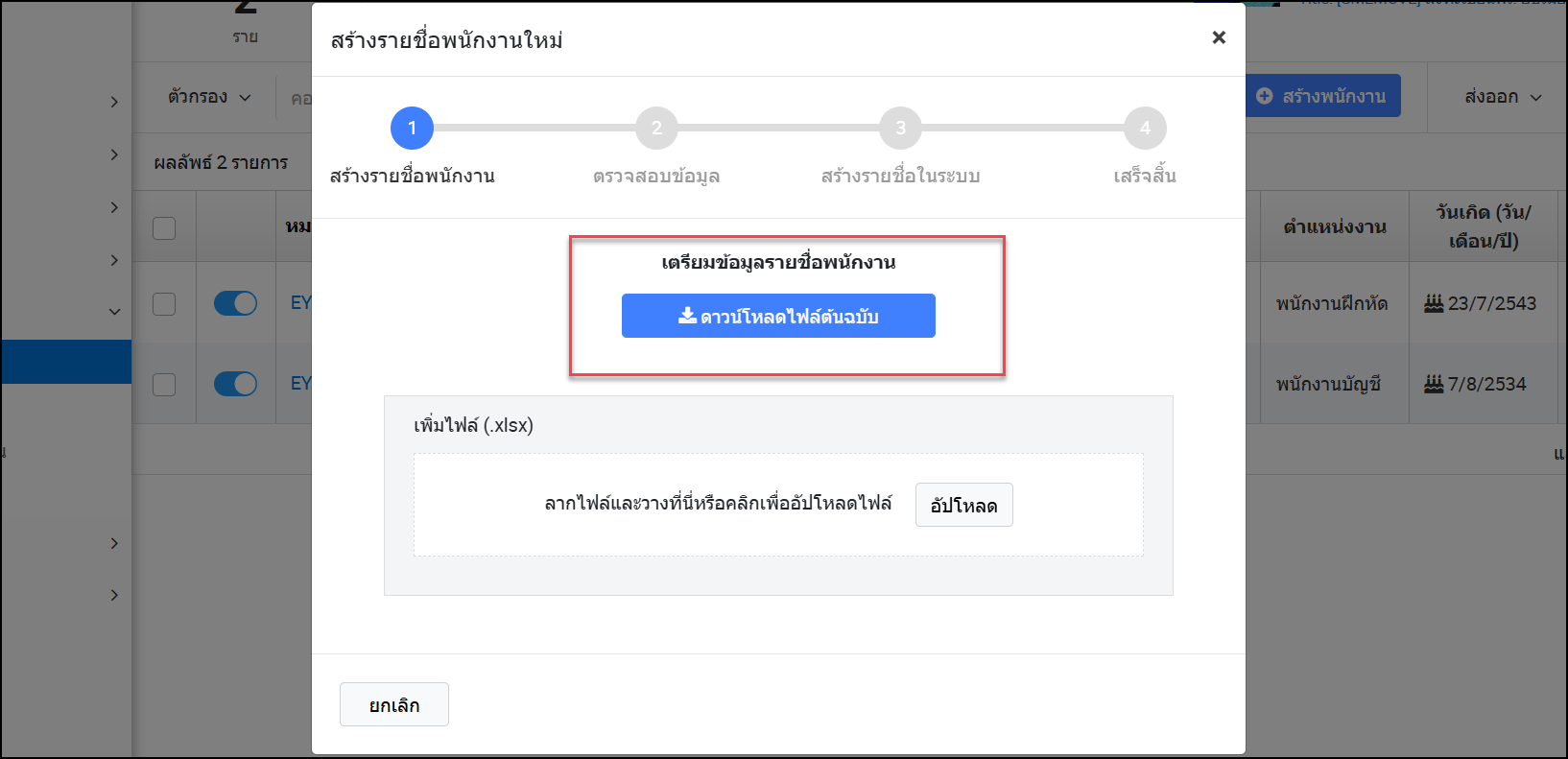The image size is (1568, 759).
Task: Open the ส่งออก export dropdown
Action: pos(1502,97)
